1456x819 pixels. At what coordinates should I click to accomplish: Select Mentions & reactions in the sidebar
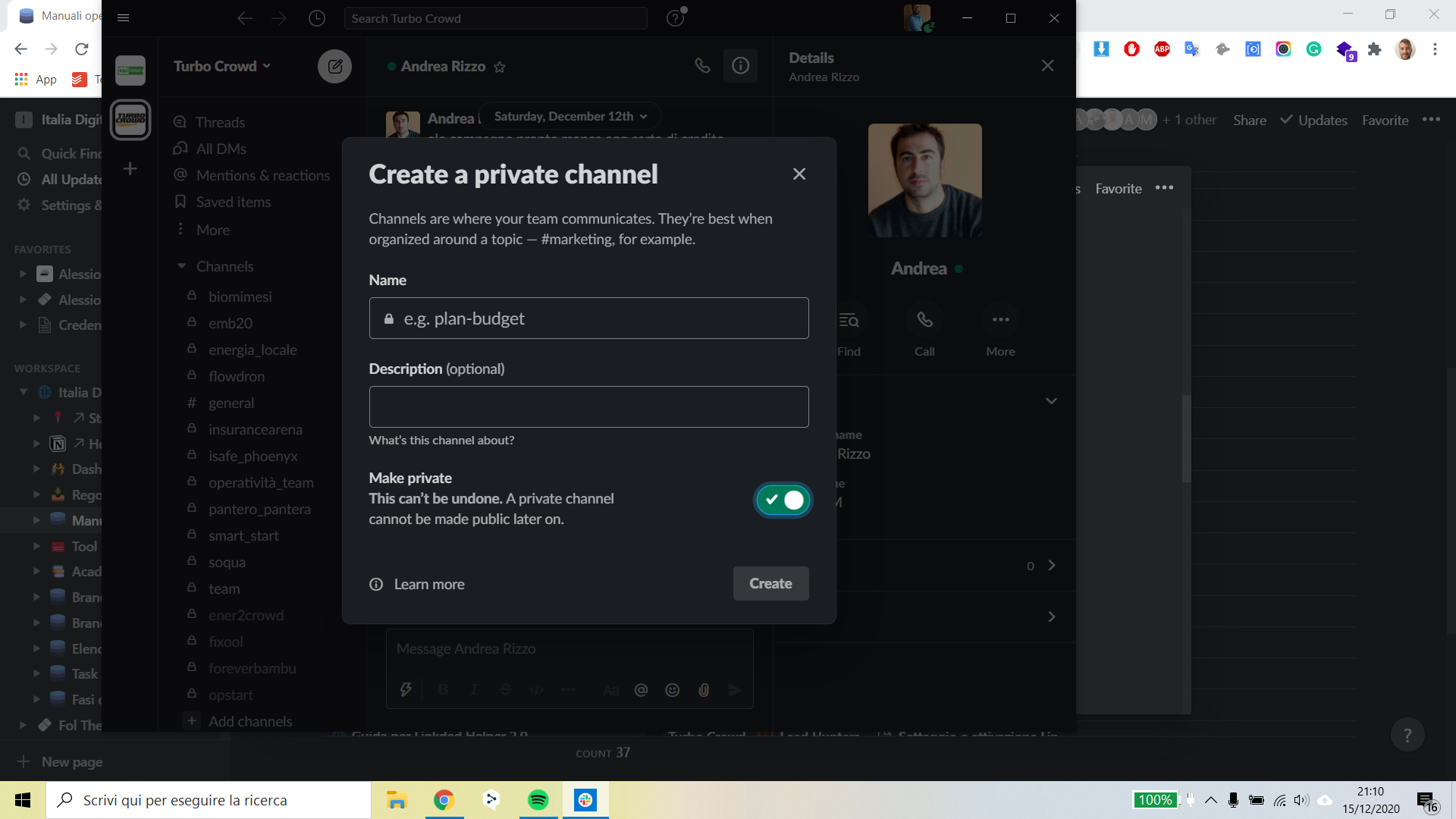coord(262,175)
